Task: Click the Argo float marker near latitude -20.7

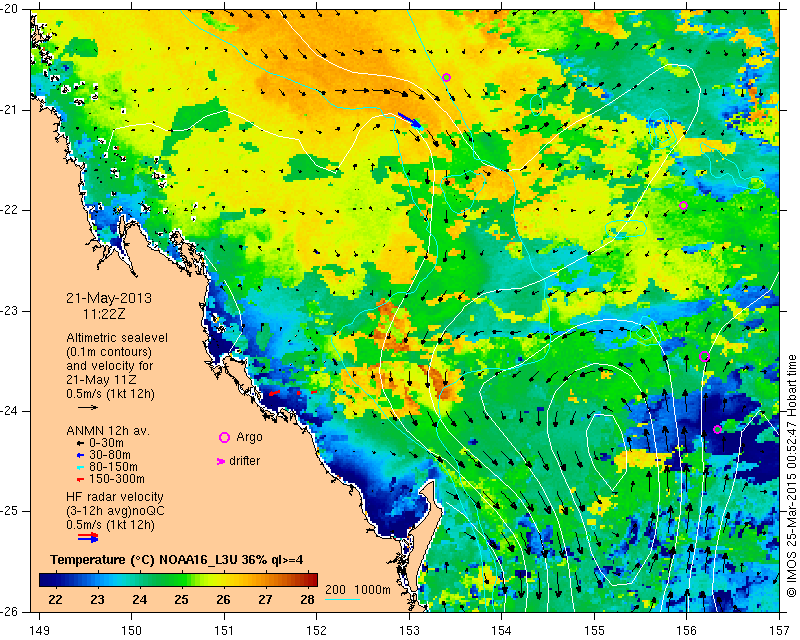Action: pyautogui.click(x=446, y=78)
